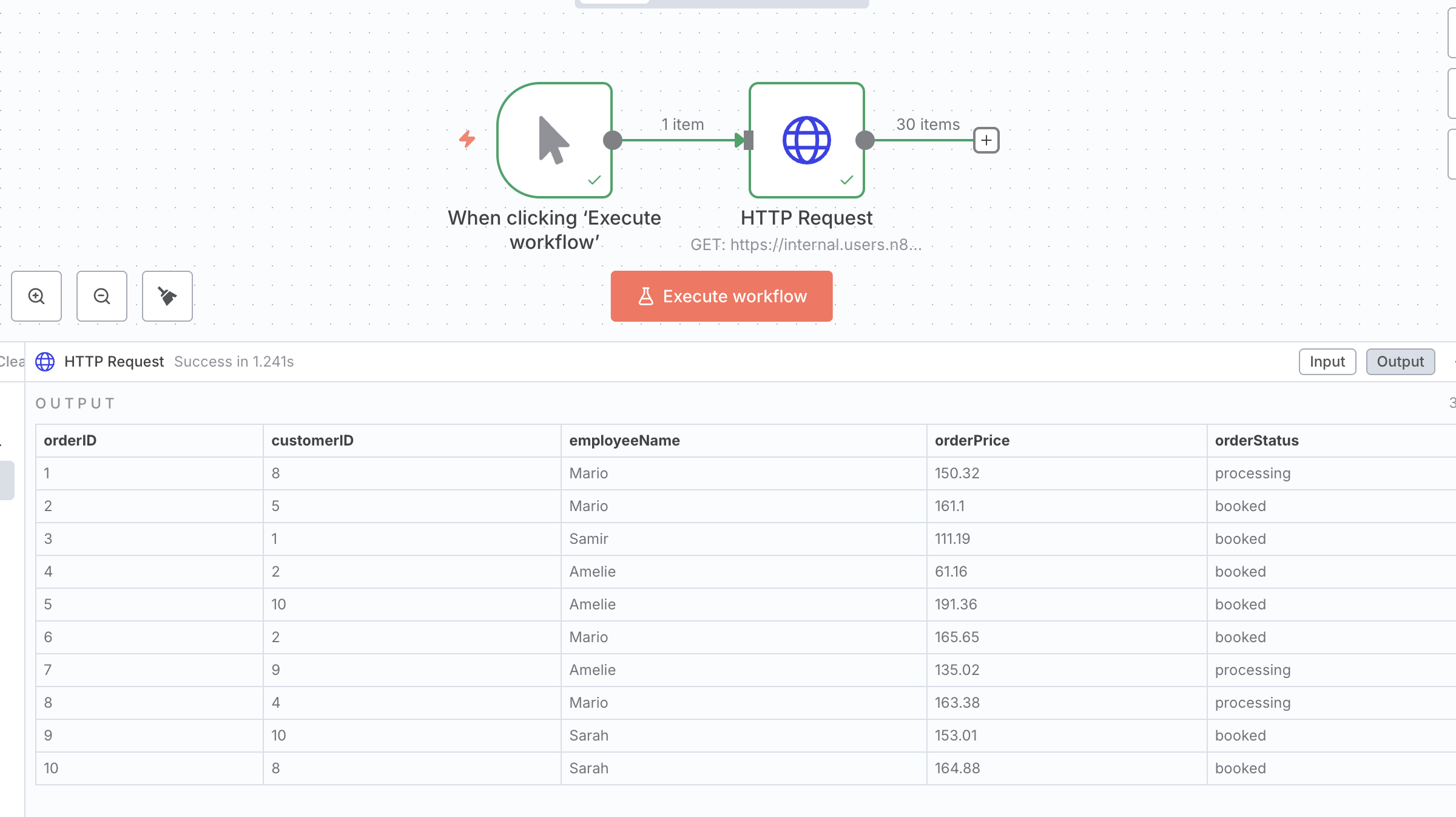Click the processing status in order 7 row
The image size is (1456, 817).
[x=1332, y=670]
